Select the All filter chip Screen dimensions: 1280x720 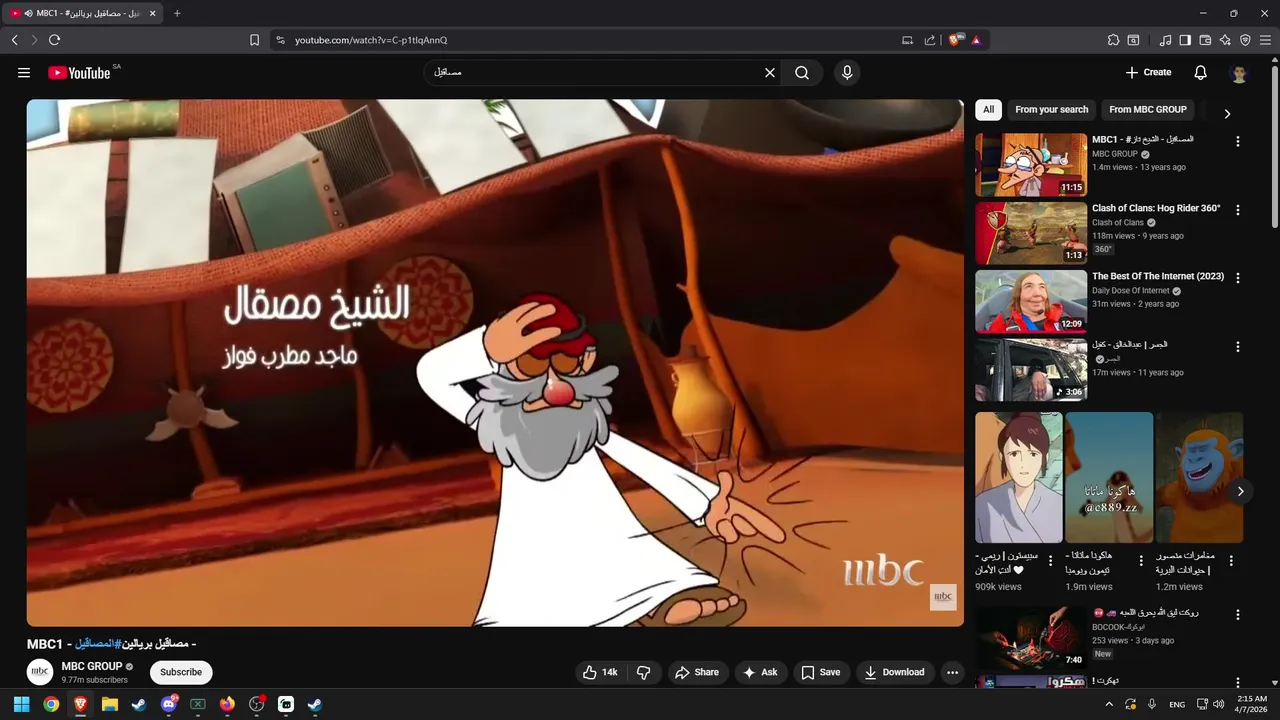988,110
